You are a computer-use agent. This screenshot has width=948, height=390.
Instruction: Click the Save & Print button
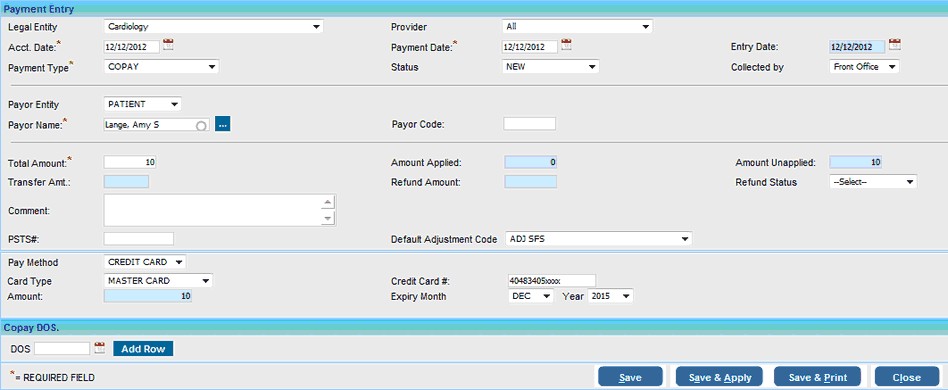(x=817, y=377)
